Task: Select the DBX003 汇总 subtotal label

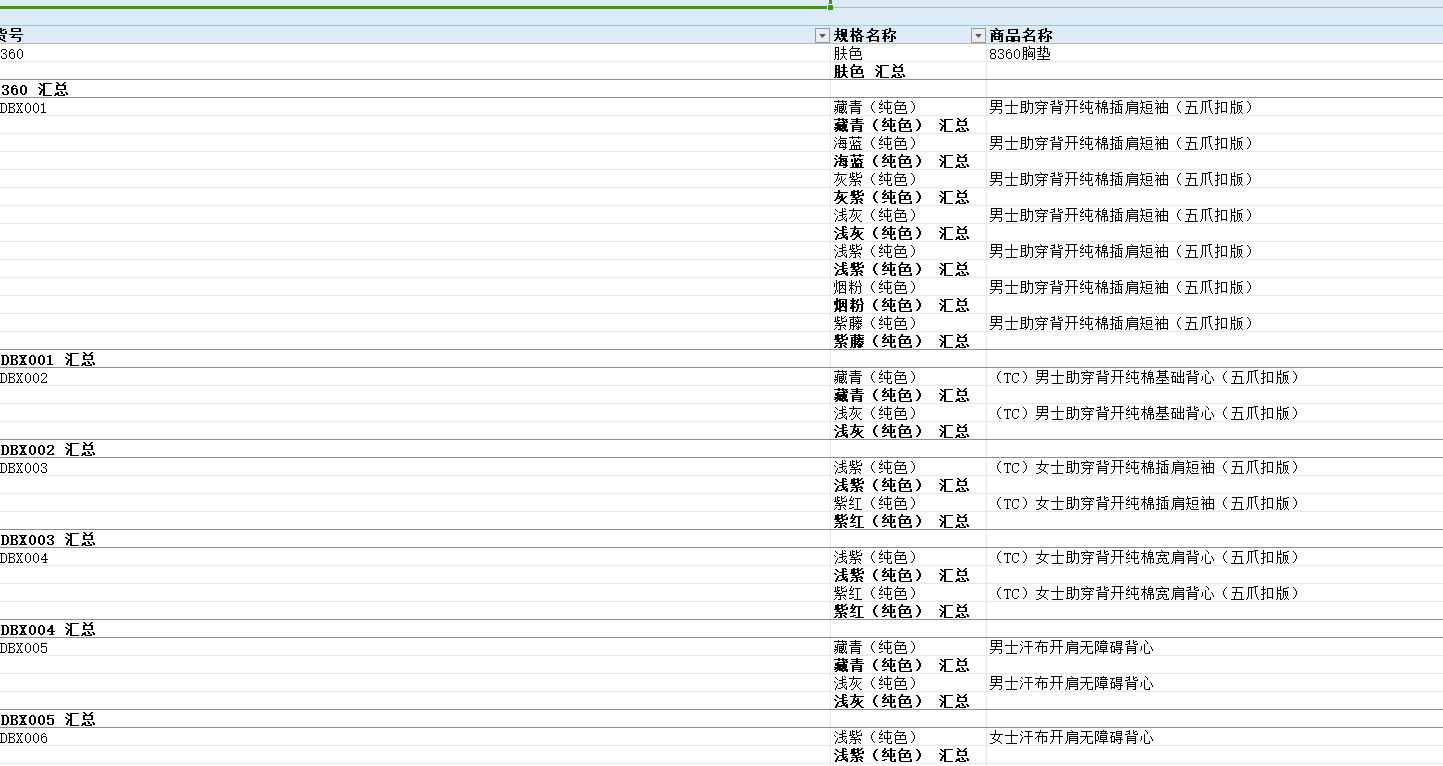Action: 48,540
